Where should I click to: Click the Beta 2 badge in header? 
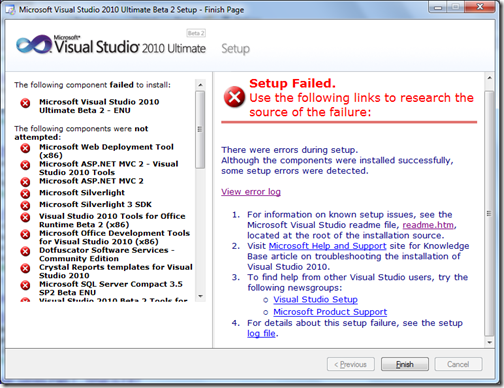click(196, 33)
